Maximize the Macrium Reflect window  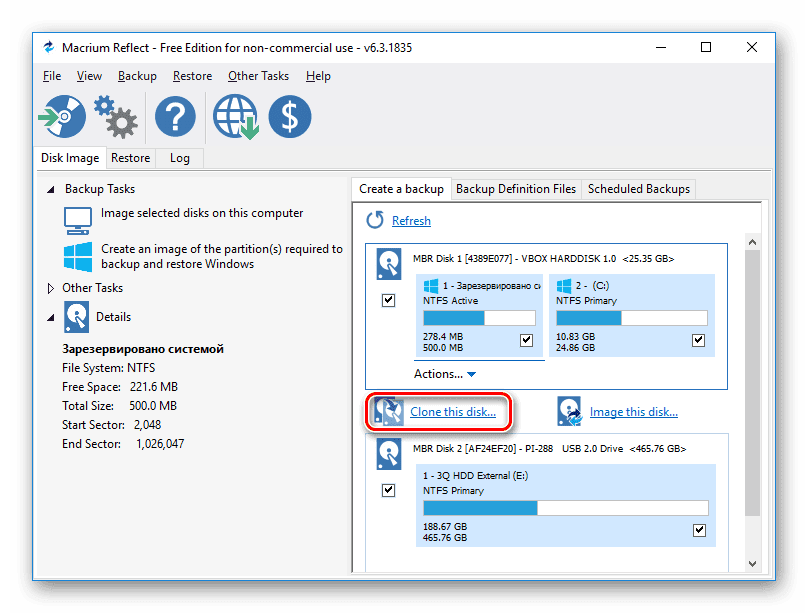click(706, 47)
